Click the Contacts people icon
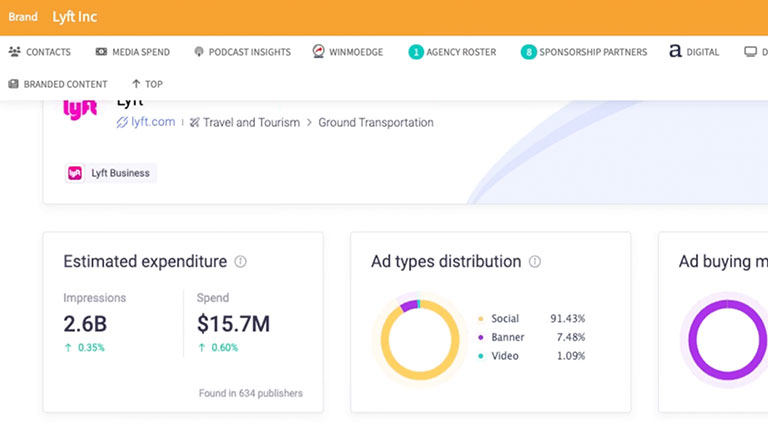Viewport: 768px width, 439px height. click(x=15, y=51)
